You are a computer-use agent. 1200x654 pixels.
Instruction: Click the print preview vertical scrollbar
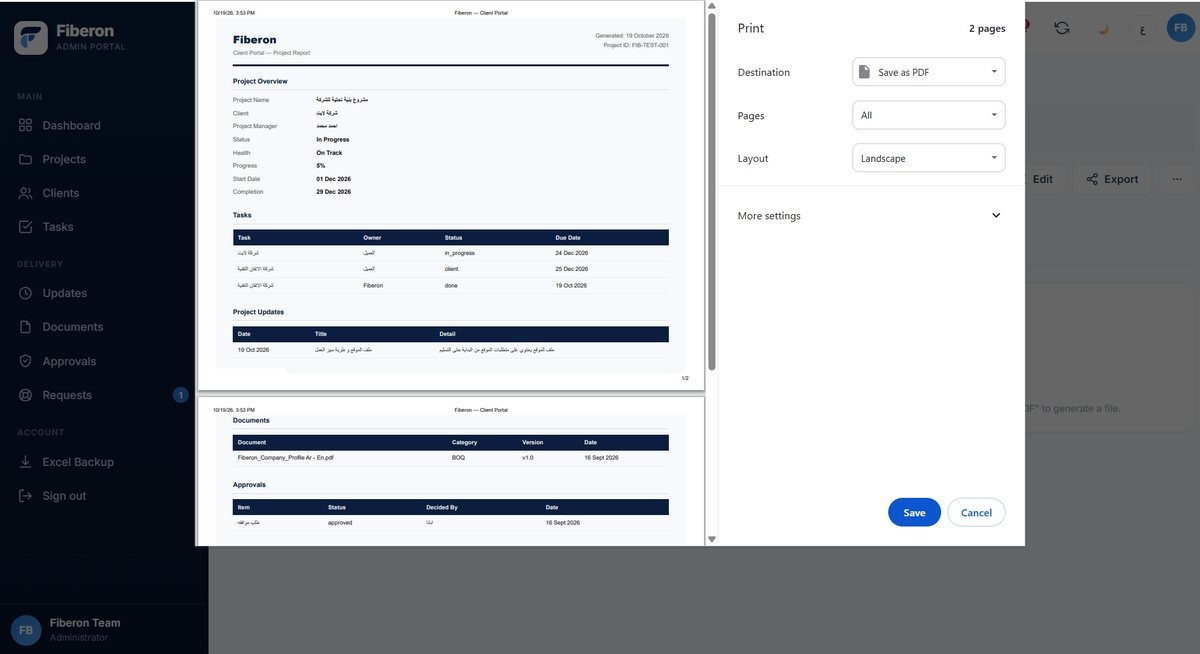tap(712, 190)
